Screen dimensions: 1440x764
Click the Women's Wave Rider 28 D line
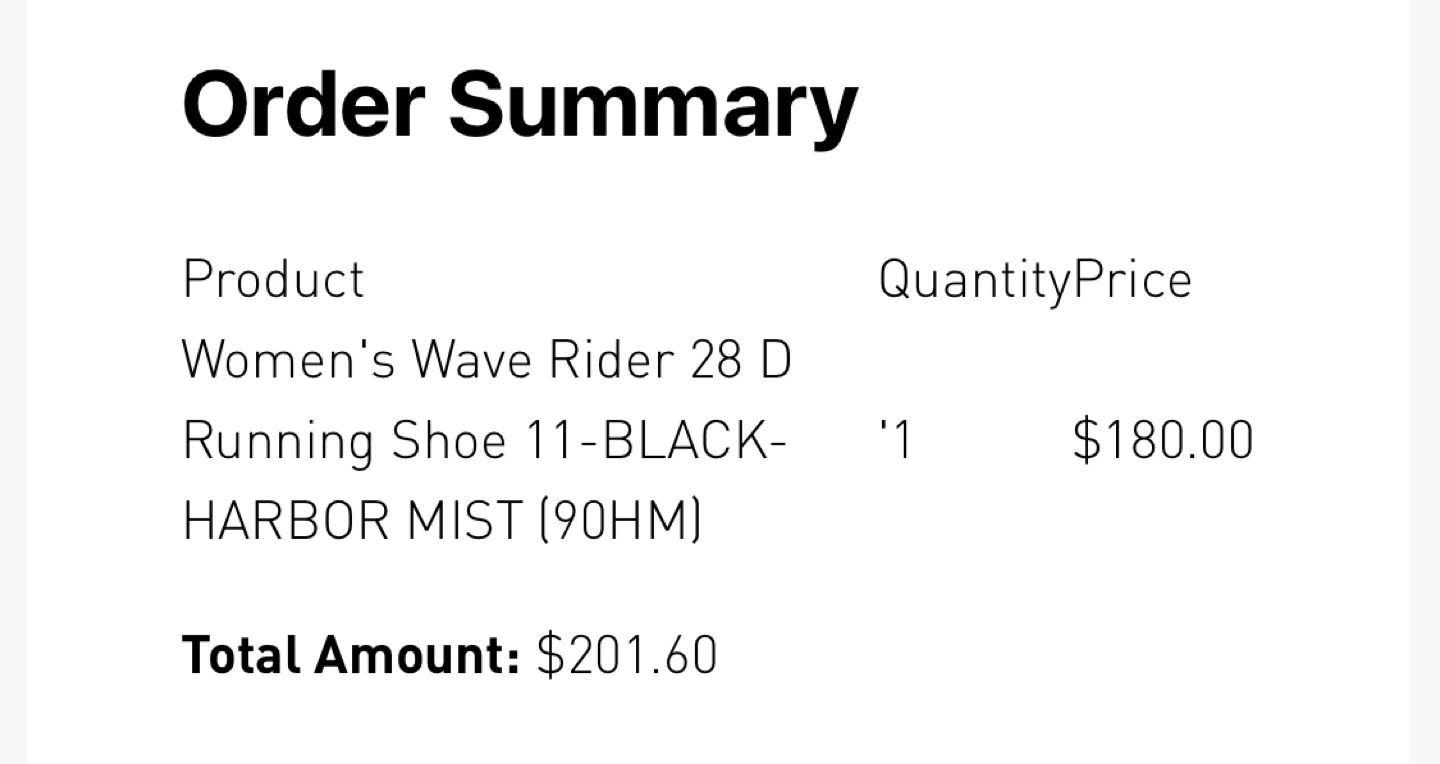click(x=487, y=360)
